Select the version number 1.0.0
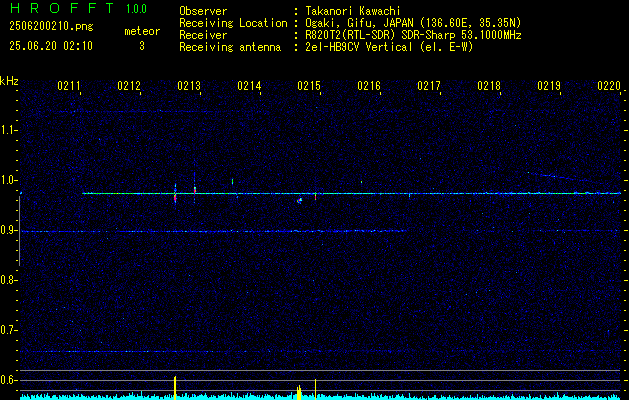 pyautogui.click(x=136, y=9)
